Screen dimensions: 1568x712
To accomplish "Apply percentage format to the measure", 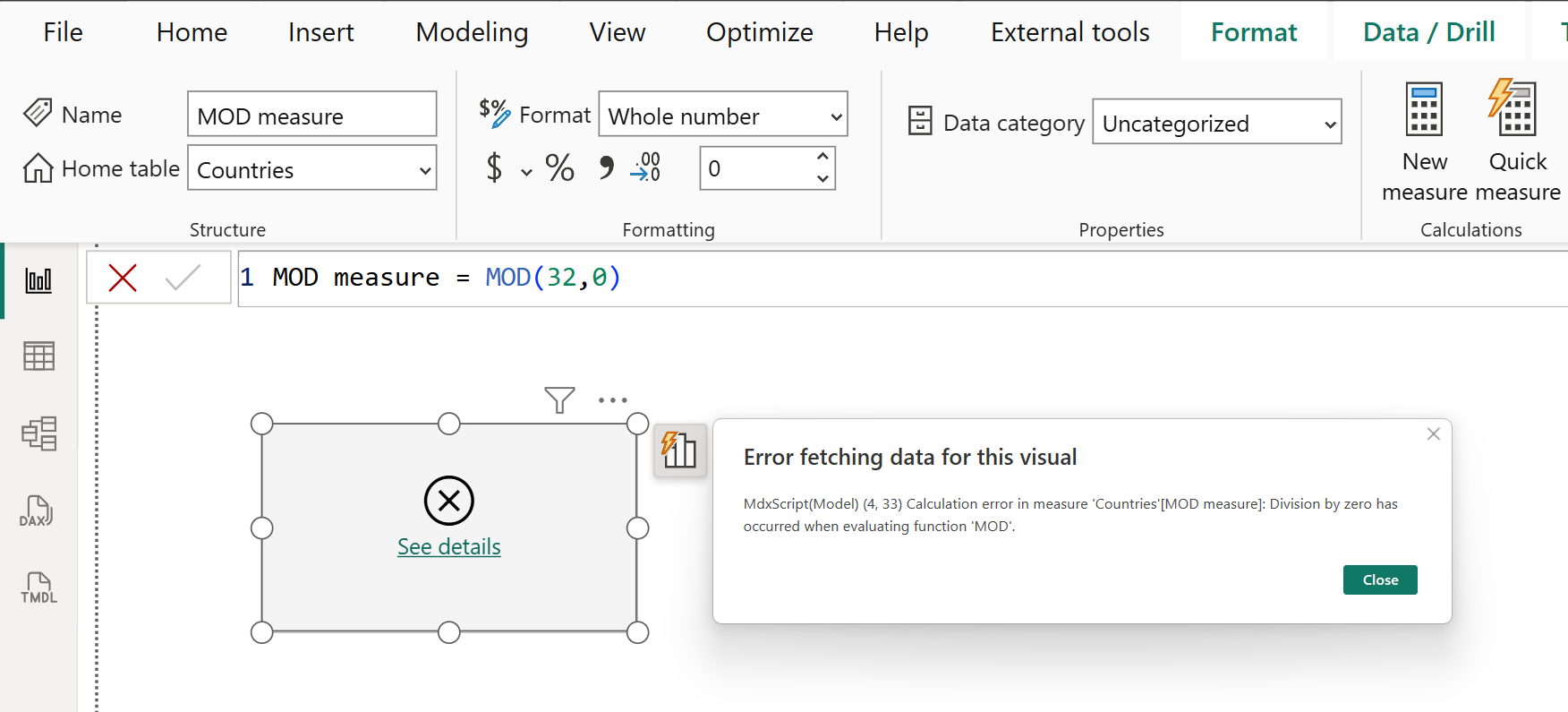I will [560, 168].
